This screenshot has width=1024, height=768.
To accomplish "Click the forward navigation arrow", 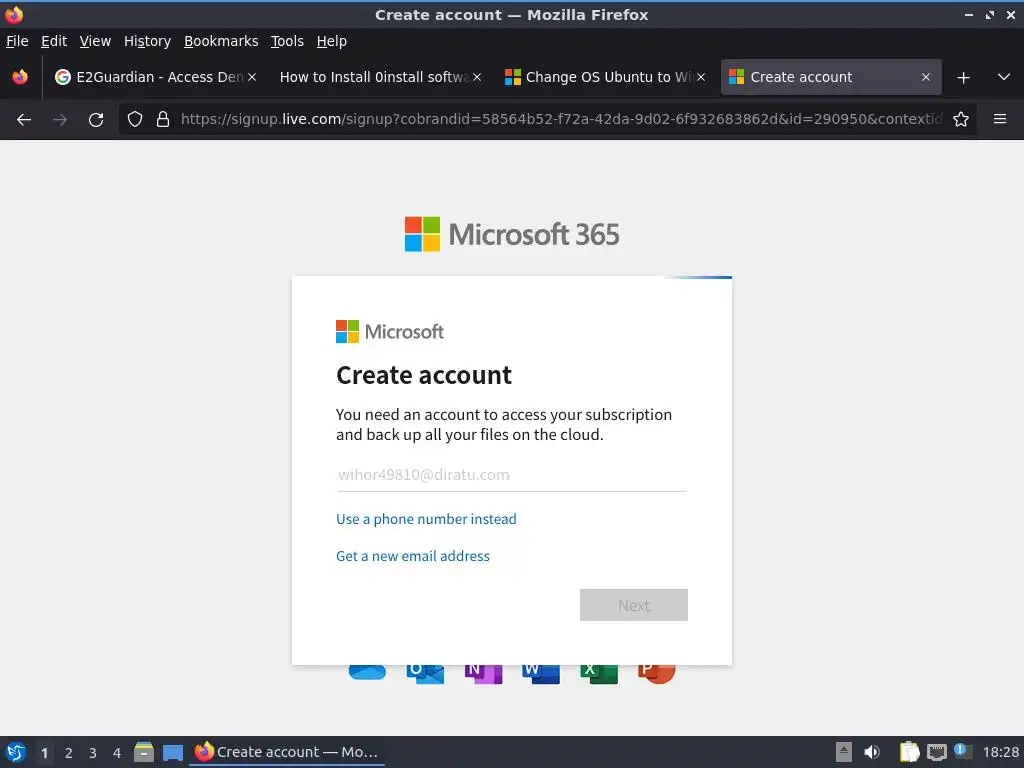I will click(x=59, y=120).
